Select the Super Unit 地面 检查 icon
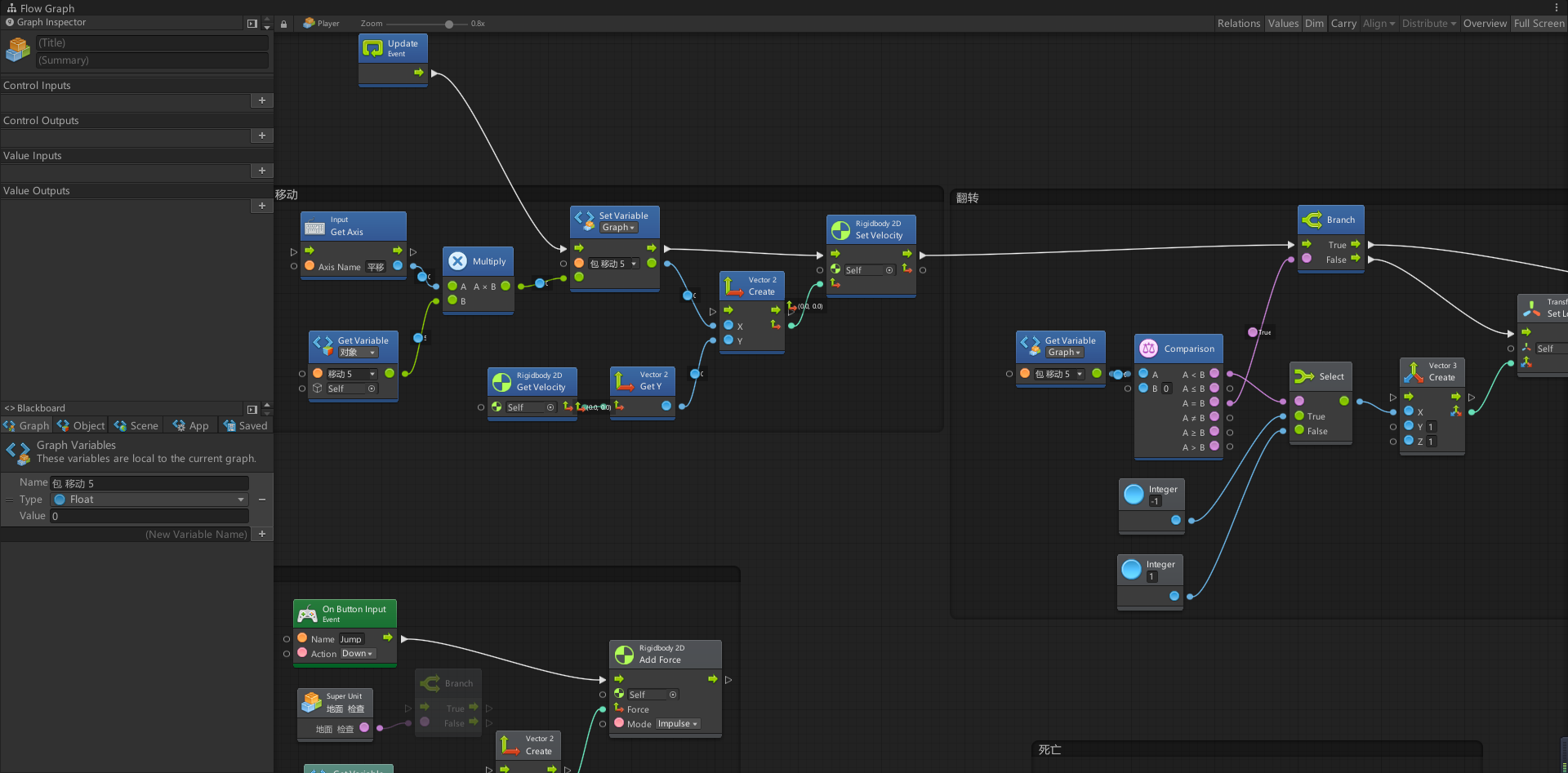Screen dimensions: 1568x773 click(x=311, y=702)
